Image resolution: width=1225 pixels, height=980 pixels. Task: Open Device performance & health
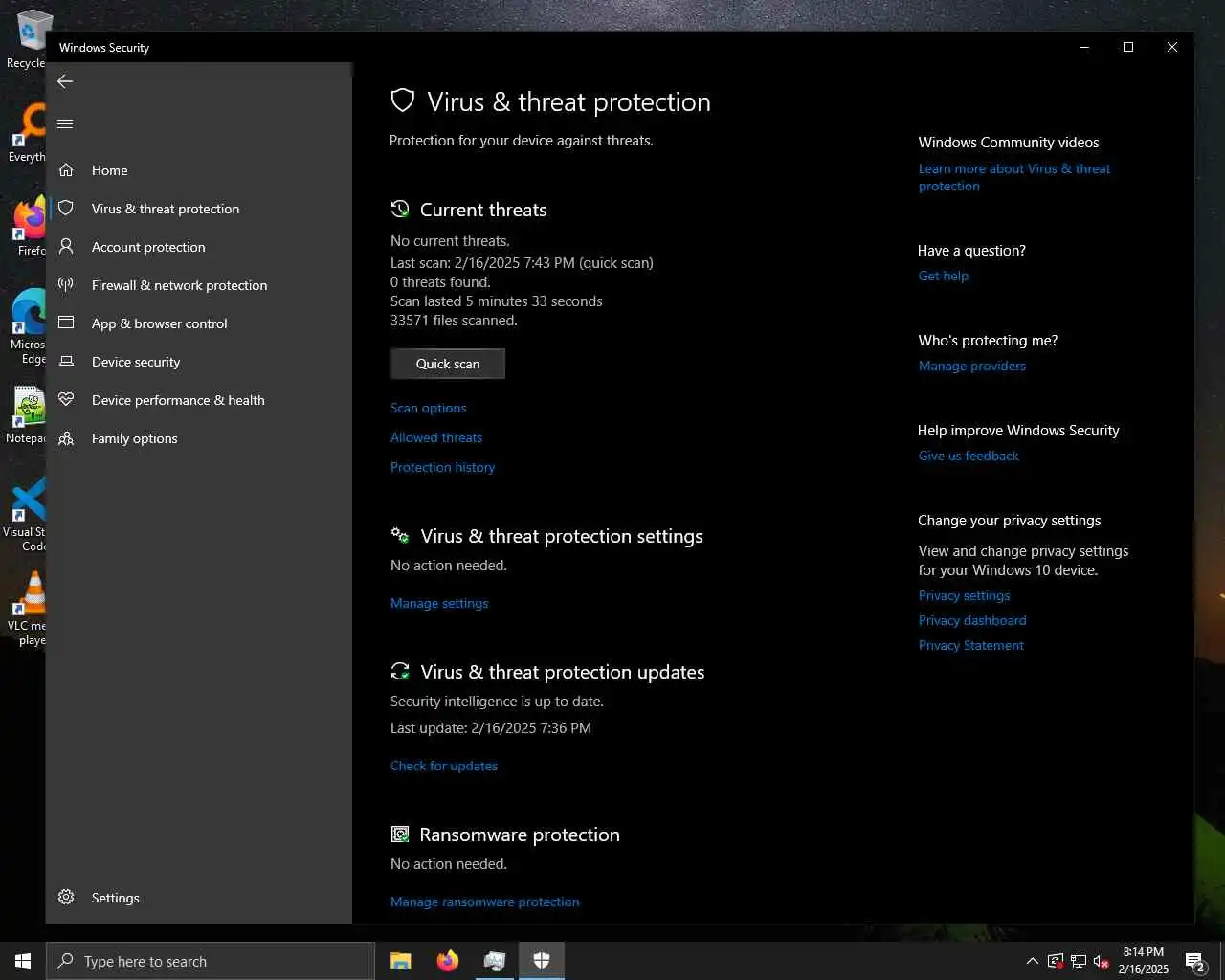[x=199, y=400]
